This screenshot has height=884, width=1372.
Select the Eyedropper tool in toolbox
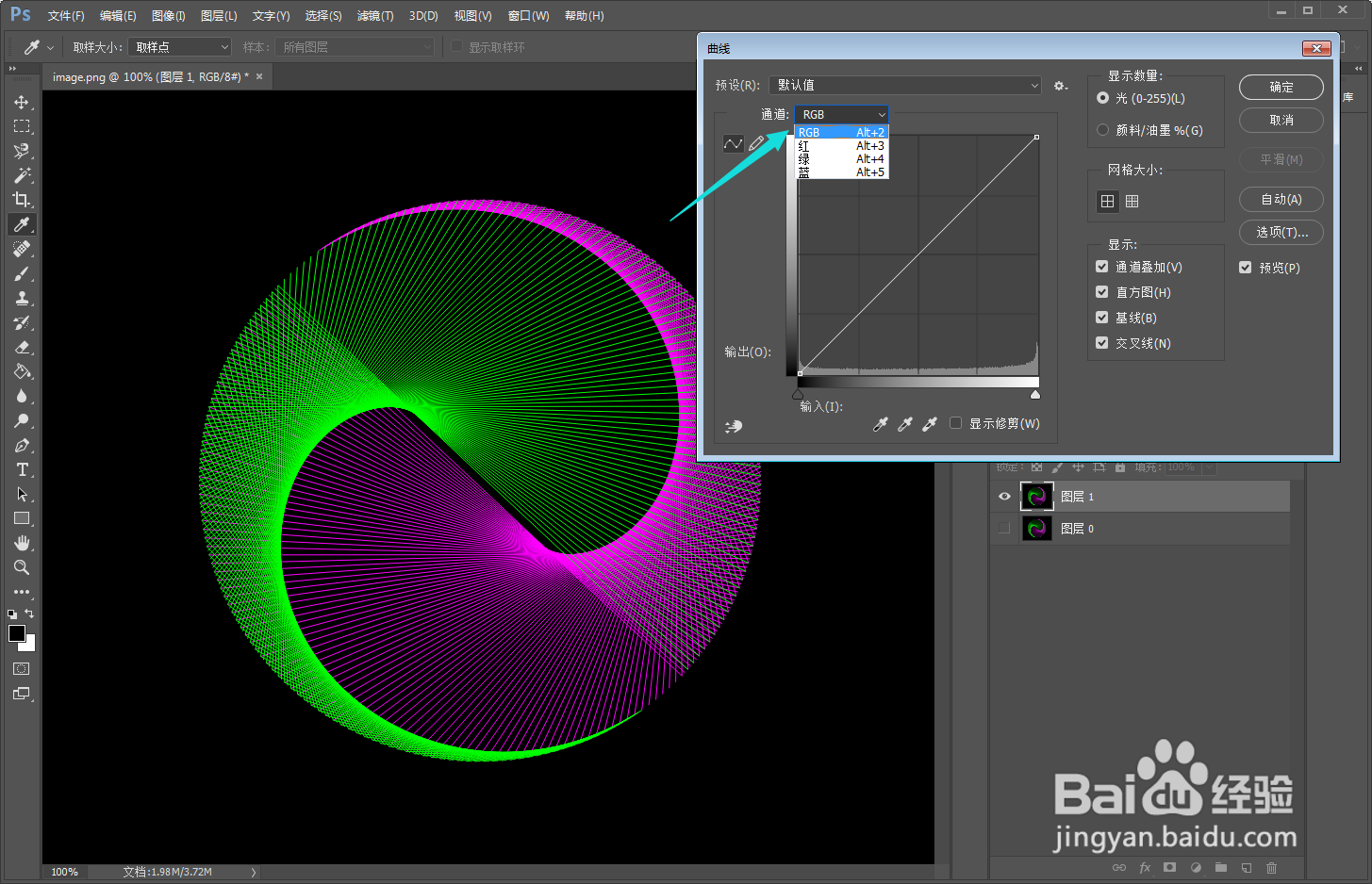pyautogui.click(x=22, y=224)
